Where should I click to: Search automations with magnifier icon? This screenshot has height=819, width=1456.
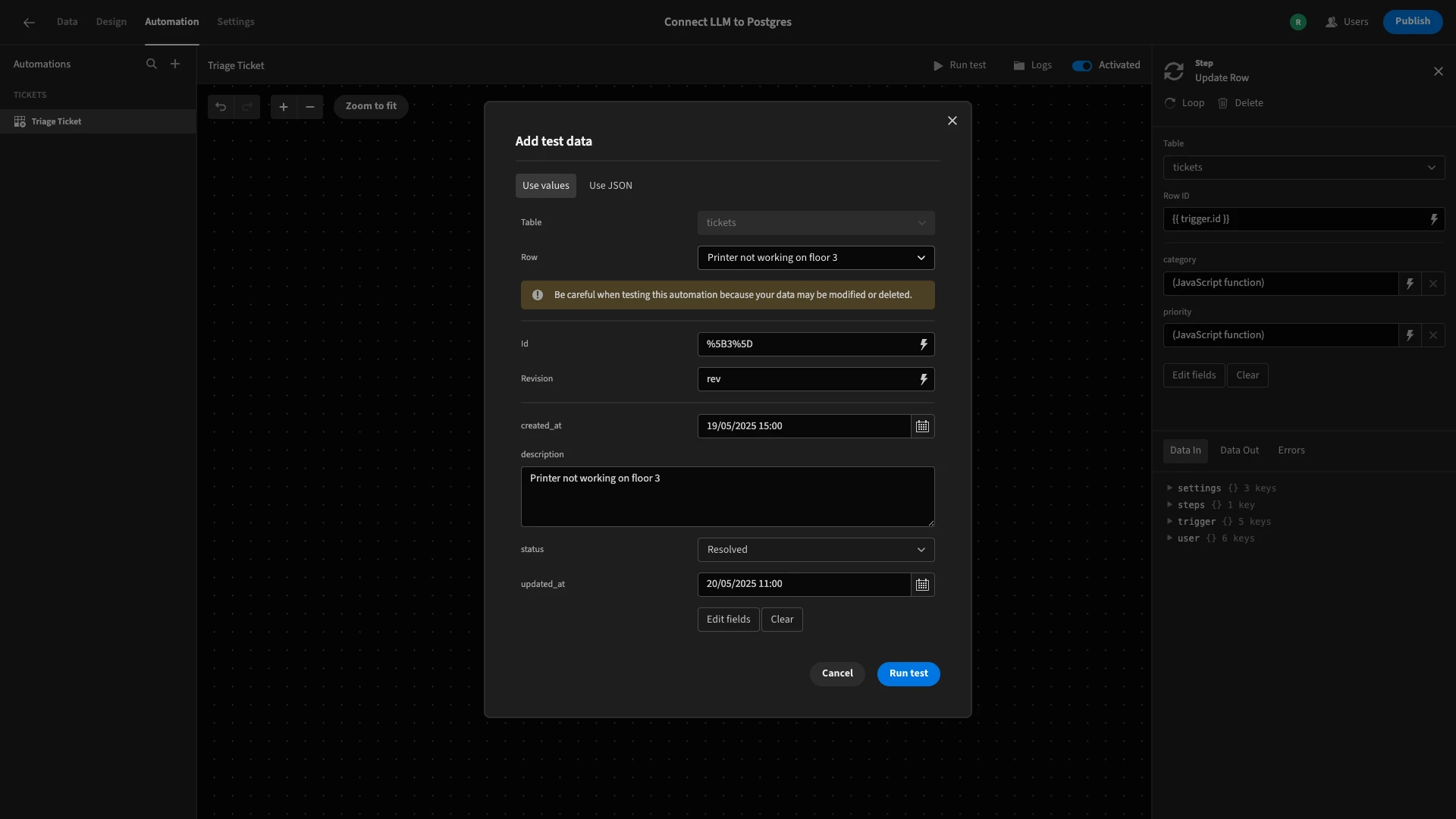point(152,64)
